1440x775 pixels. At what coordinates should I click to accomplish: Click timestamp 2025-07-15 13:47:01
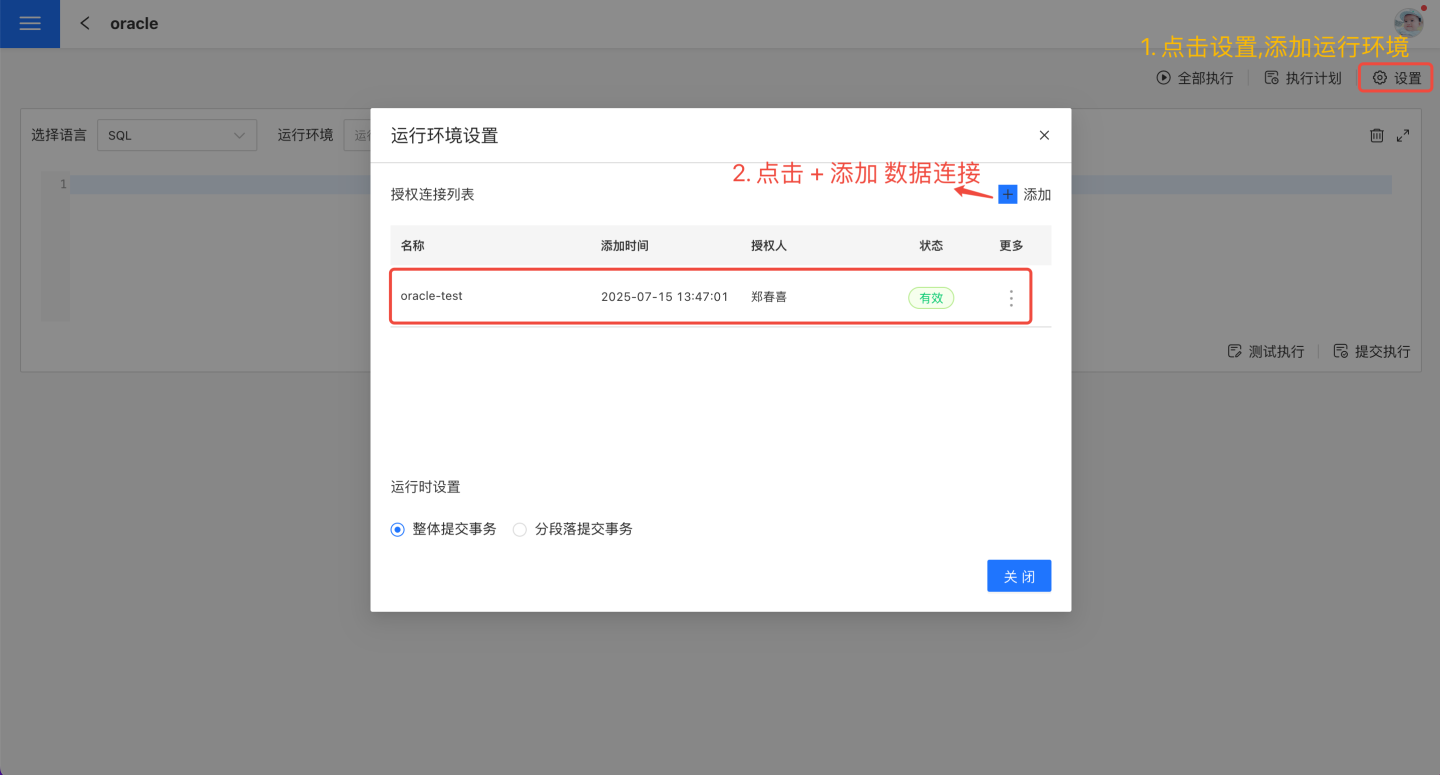[665, 297]
